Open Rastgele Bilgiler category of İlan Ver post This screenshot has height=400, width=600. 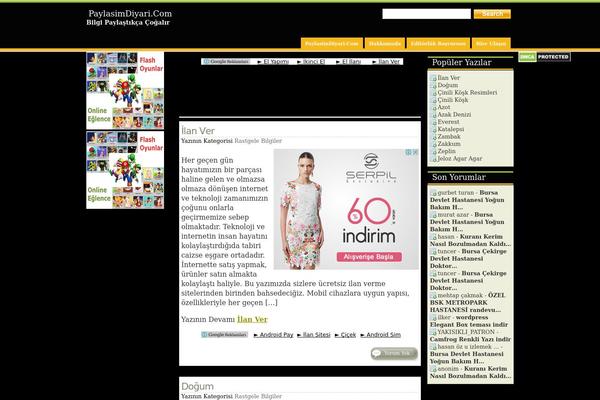pyautogui.click(x=258, y=141)
